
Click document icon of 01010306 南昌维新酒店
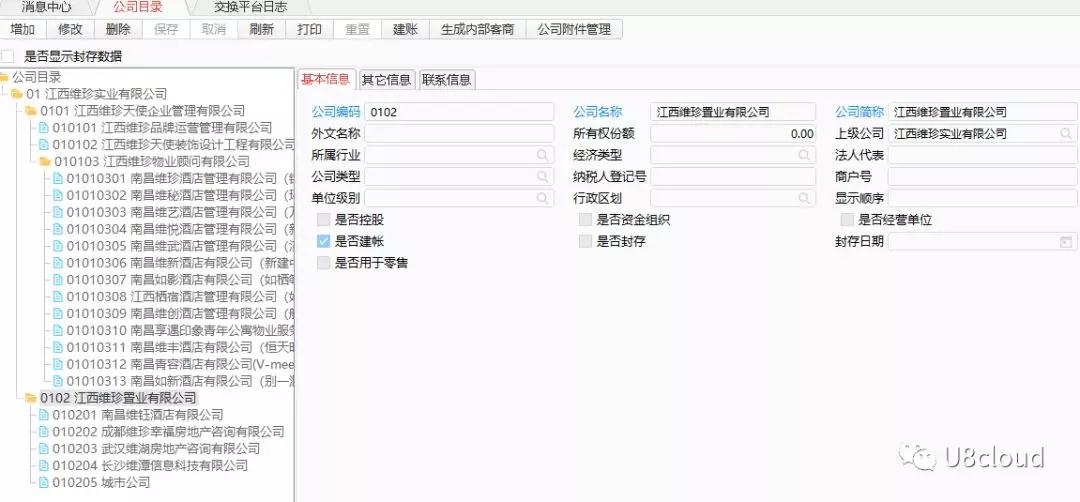click(58, 262)
